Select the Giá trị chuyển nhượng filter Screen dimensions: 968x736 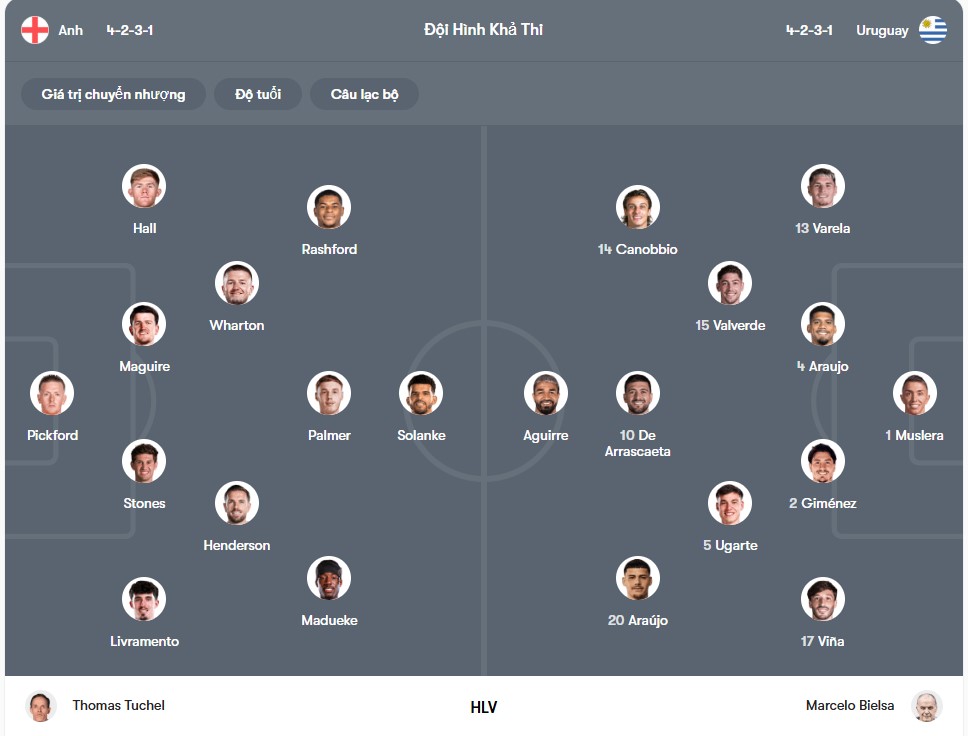pos(113,94)
